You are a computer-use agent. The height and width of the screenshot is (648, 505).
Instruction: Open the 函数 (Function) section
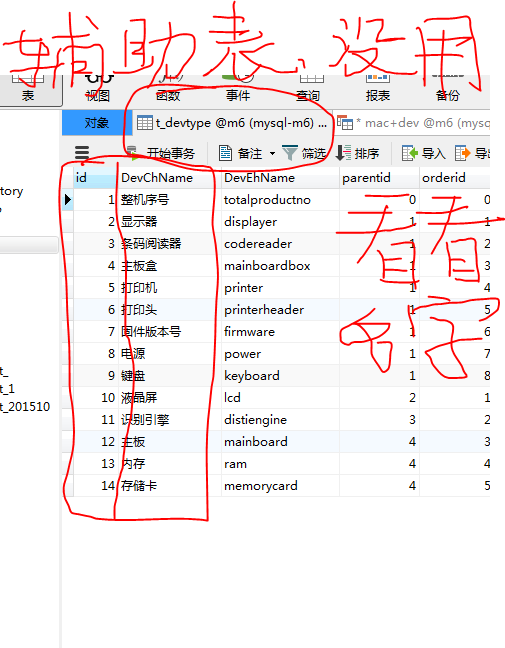pos(168,90)
